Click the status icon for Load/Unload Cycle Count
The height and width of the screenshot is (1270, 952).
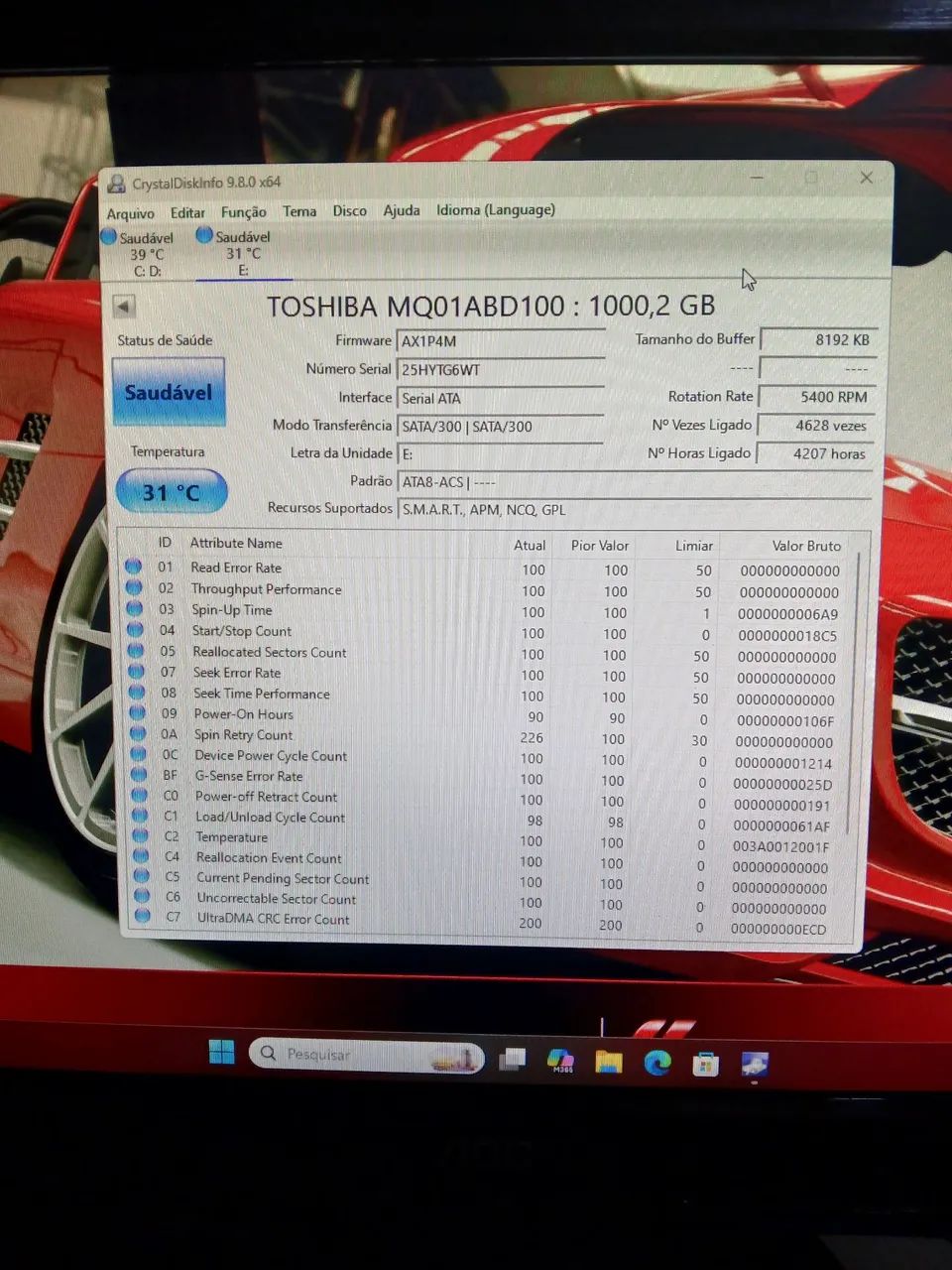click(x=140, y=817)
